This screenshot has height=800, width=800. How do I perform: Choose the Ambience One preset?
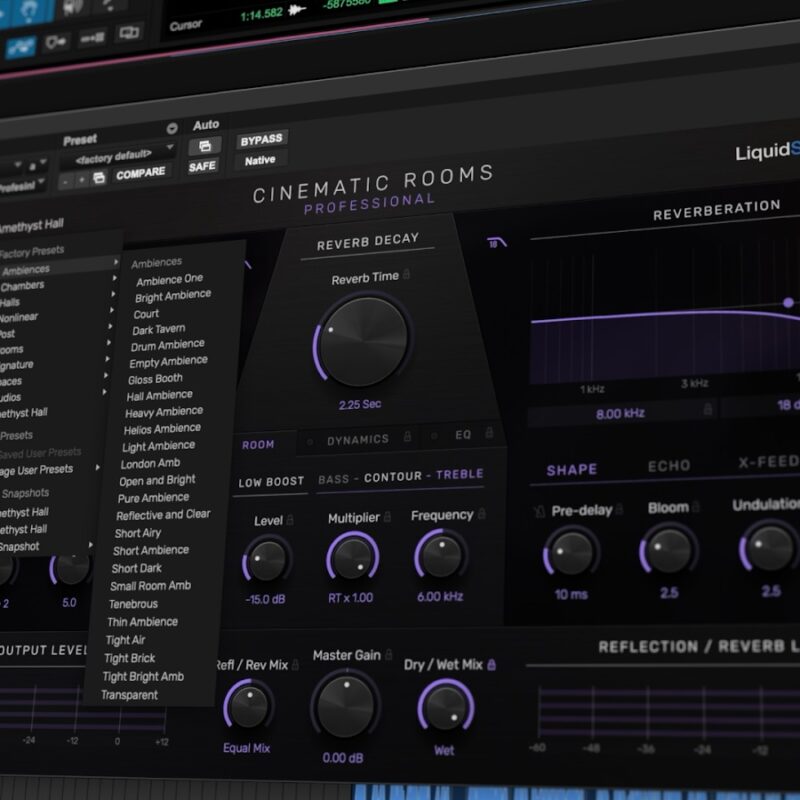click(x=169, y=280)
